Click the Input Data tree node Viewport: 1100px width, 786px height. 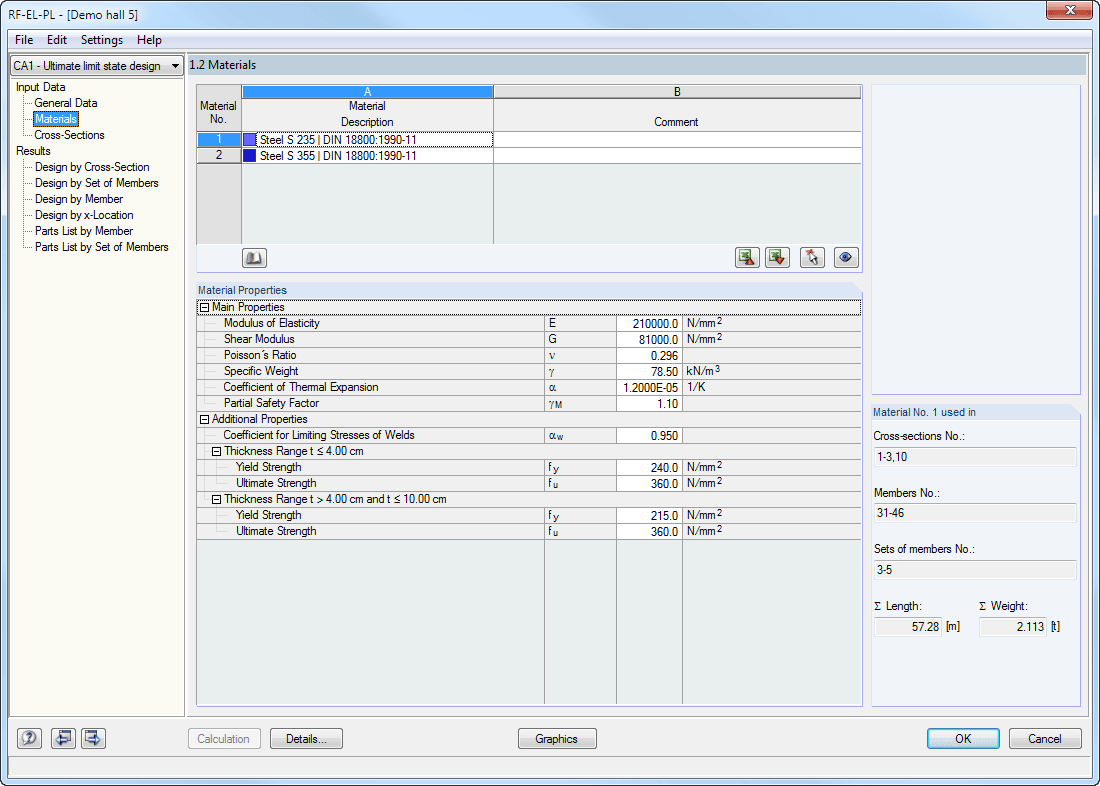point(41,87)
